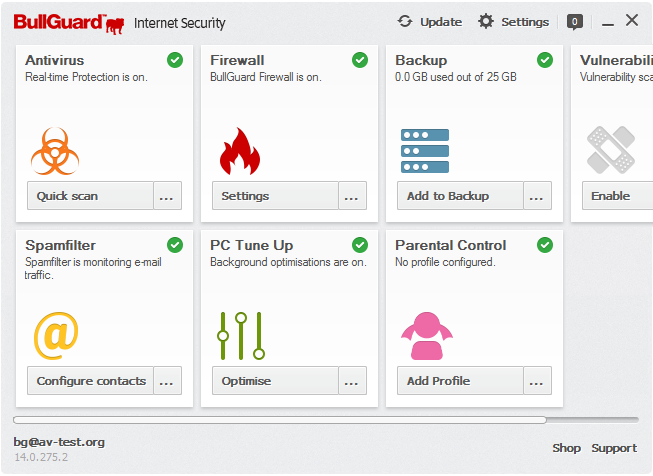Screen dimensions: 653x476
Task: Click Update in the top bar
Action: 430,21
